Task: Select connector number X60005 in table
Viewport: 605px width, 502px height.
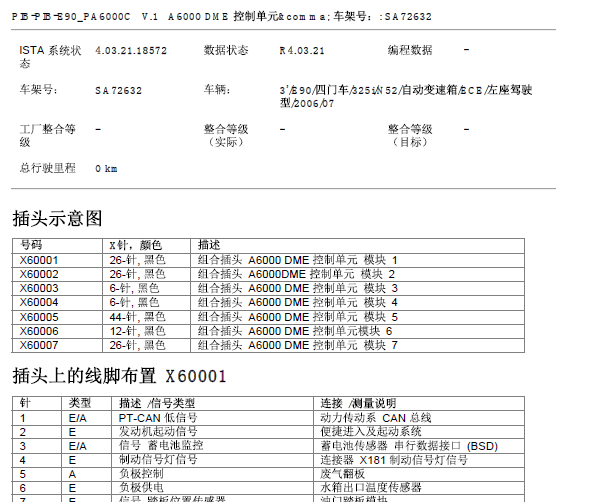Action: [39, 317]
